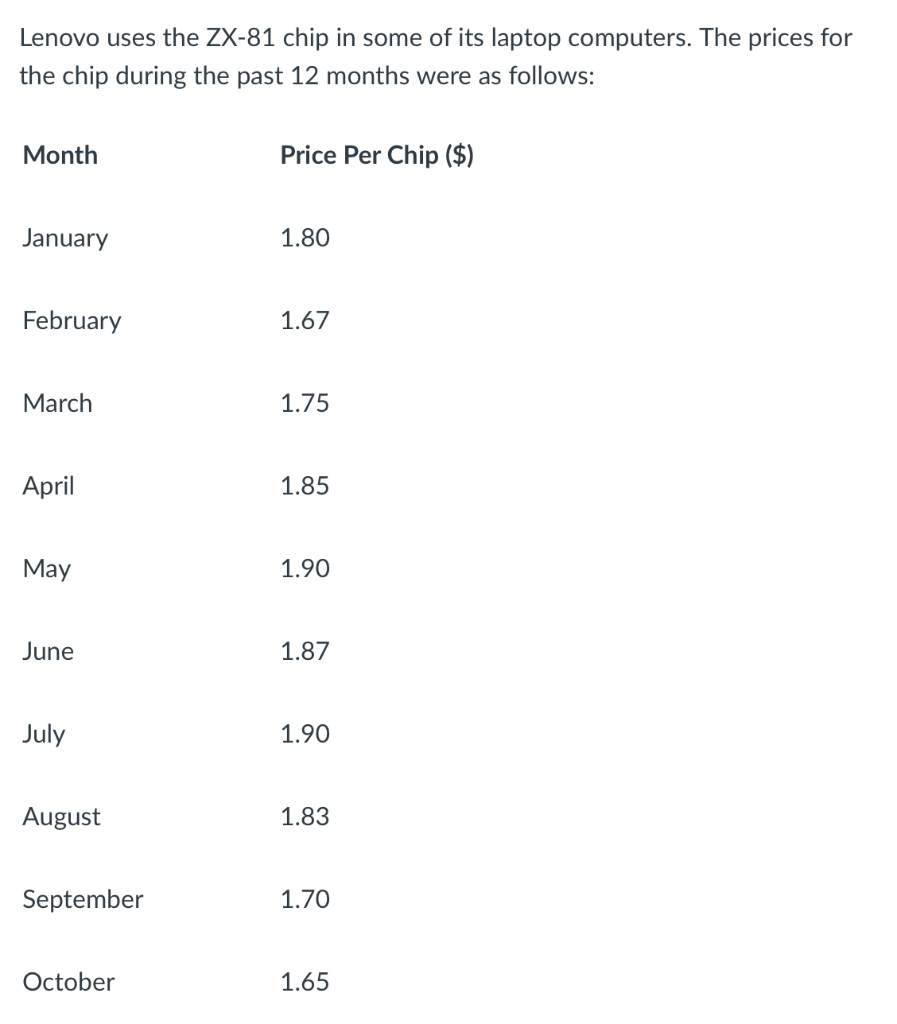Click the 1.70 price for September
The height and width of the screenshot is (1024, 897).
(x=305, y=899)
